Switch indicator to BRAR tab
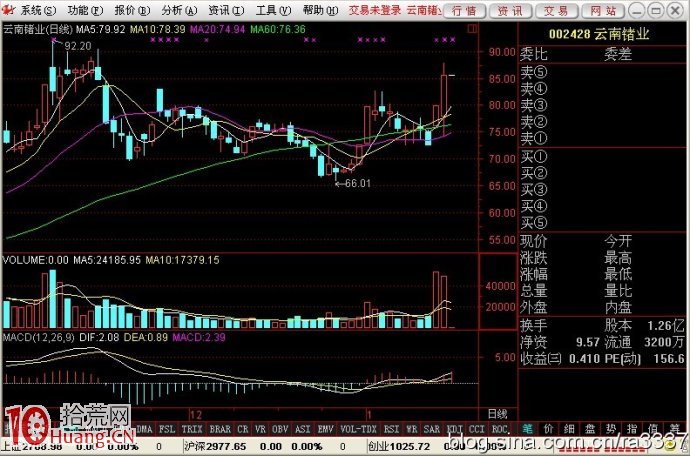690x456 pixels. [220, 429]
